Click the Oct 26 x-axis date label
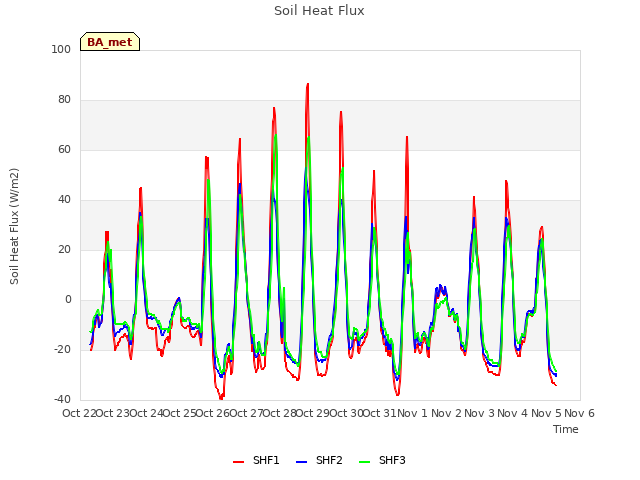This screenshot has height=480, width=640. [x=213, y=413]
